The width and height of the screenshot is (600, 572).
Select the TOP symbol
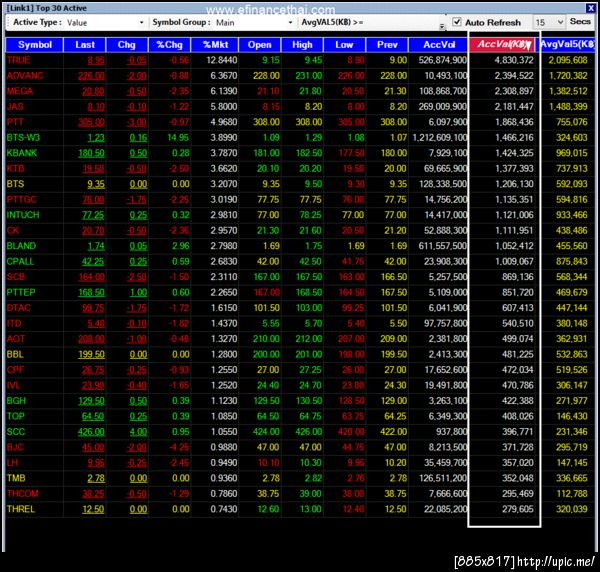[x=15, y=416]
